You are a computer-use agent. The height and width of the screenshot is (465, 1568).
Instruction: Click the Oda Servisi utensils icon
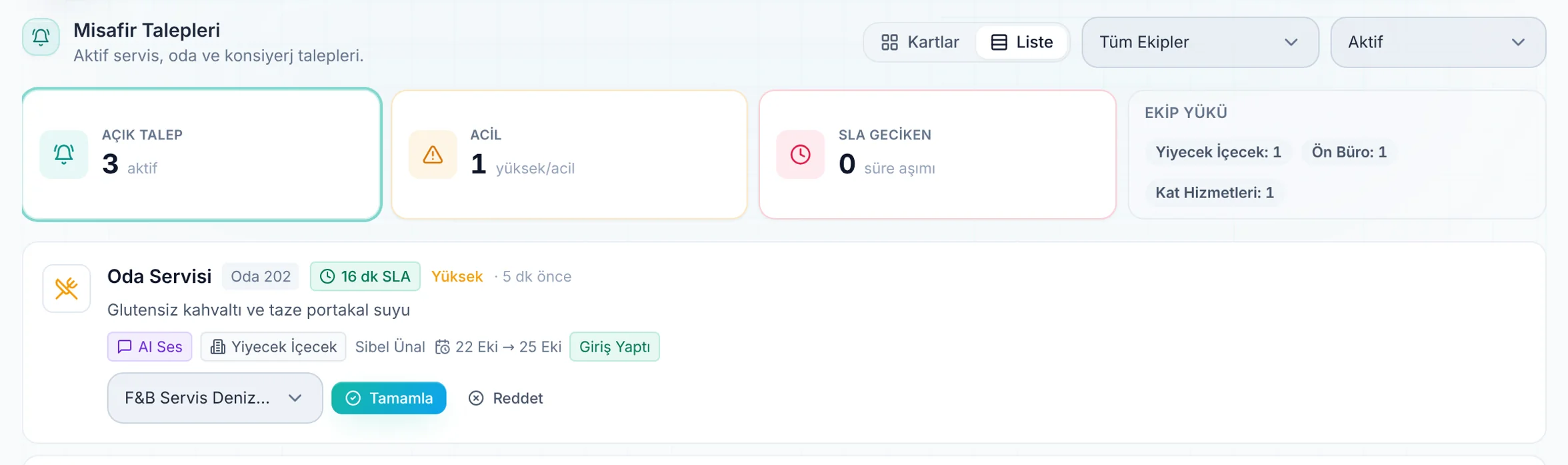point(67,289)
